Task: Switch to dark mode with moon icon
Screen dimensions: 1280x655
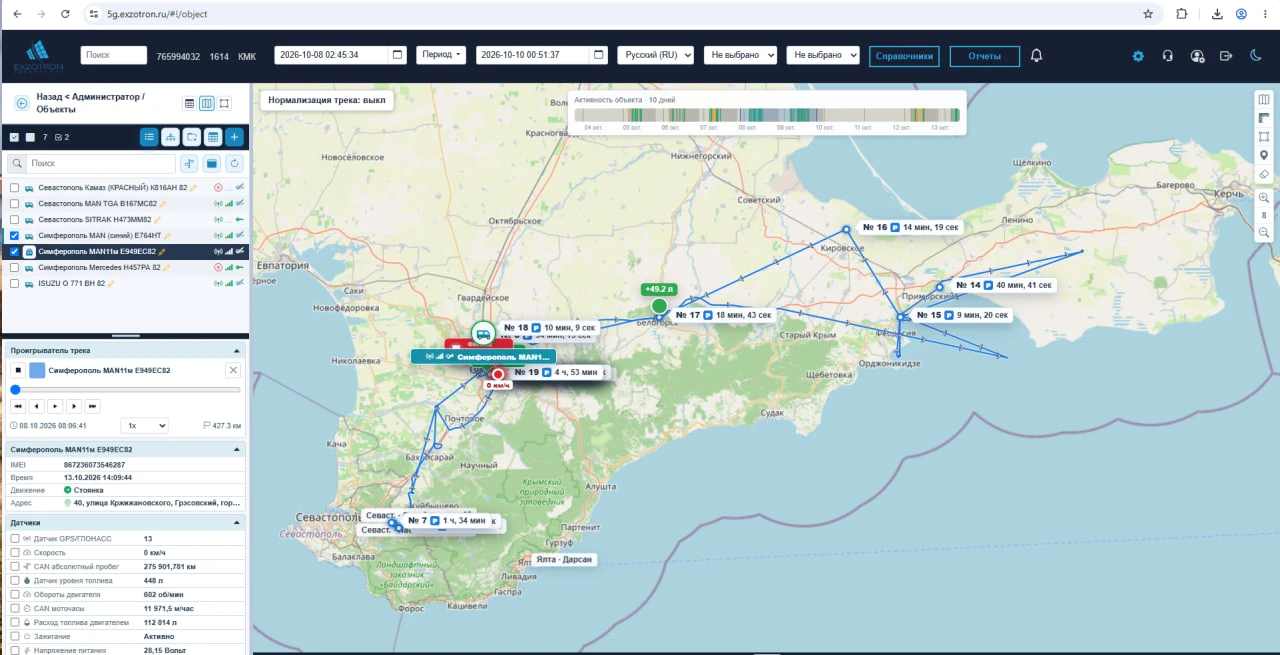Action: [1256, 56]
